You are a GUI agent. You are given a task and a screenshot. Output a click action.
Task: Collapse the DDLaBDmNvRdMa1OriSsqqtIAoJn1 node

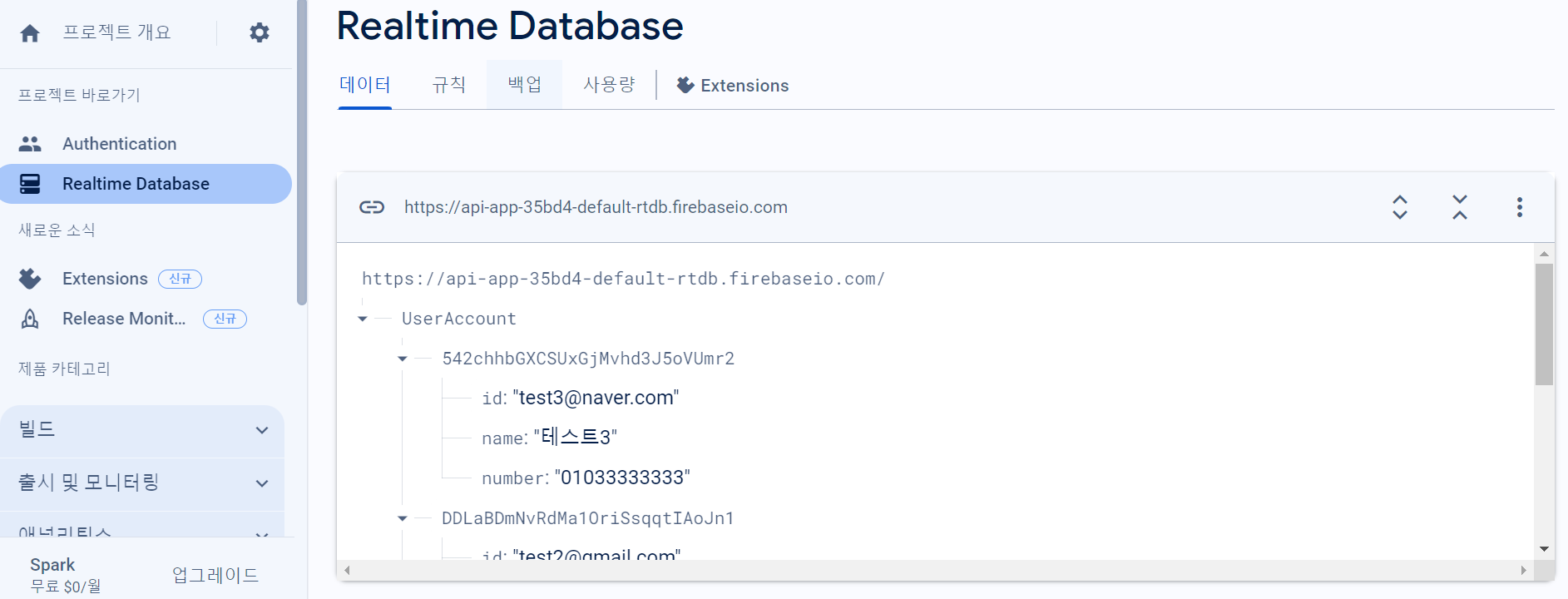[403, 518]
